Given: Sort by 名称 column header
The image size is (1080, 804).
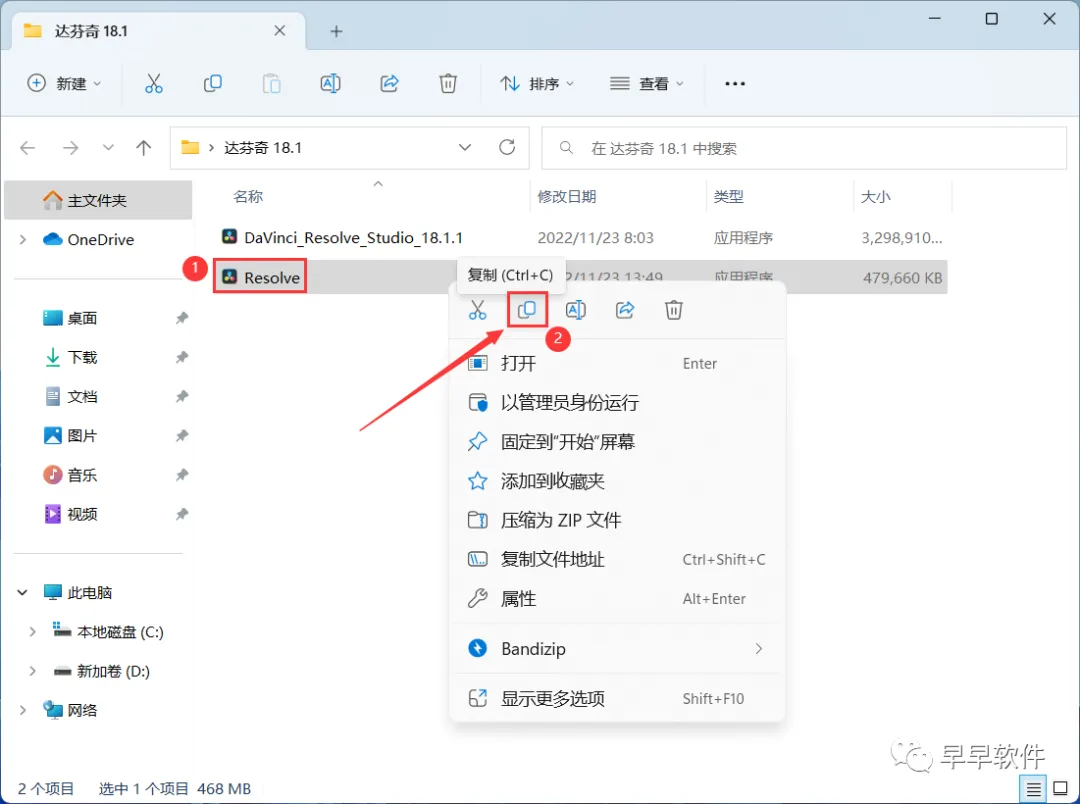Looking at the screenshot, I should tap(248, 197).
